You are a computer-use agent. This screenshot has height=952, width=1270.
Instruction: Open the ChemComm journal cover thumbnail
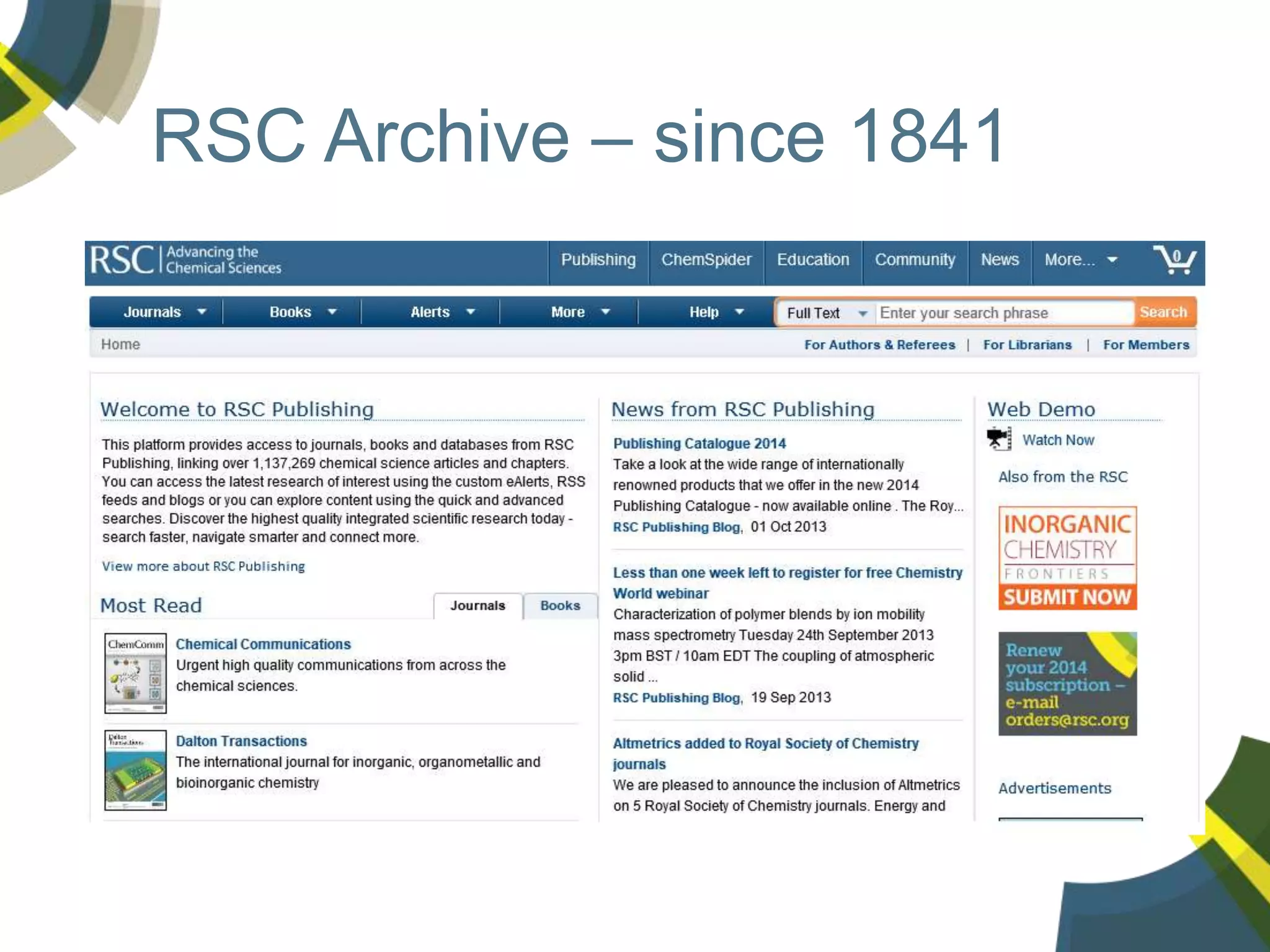pyautogui.click(x=135, y=673)
